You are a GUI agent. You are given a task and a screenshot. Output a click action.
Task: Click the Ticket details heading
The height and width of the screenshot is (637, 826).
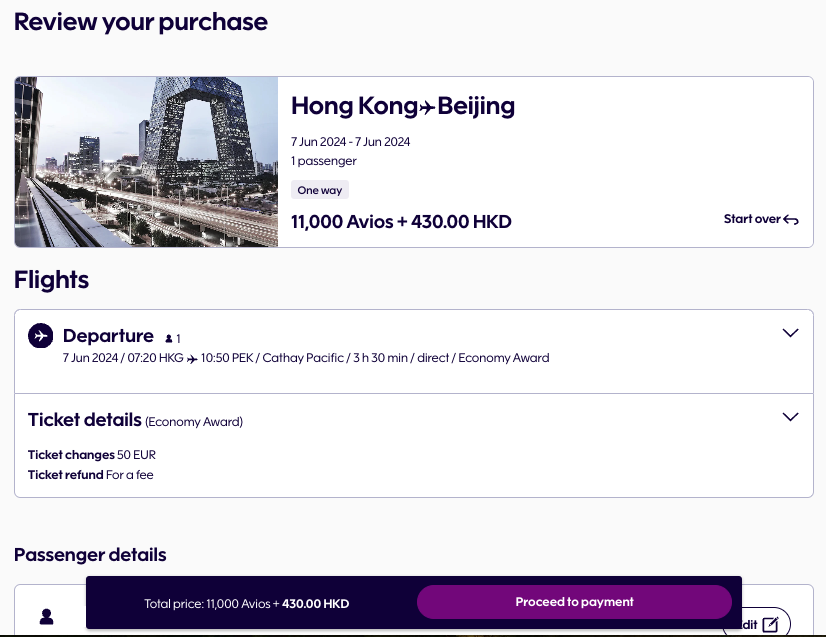point(85,420)
